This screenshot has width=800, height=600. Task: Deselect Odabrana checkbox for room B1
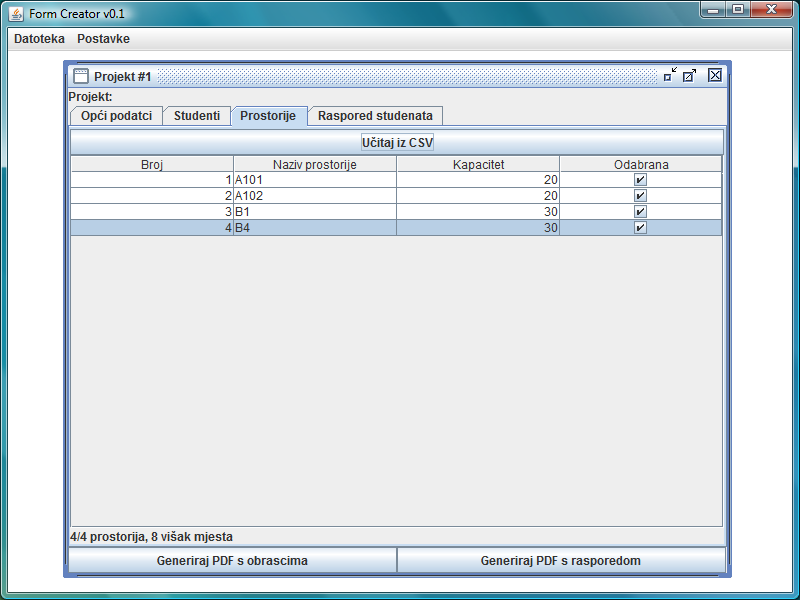(640, 212)
